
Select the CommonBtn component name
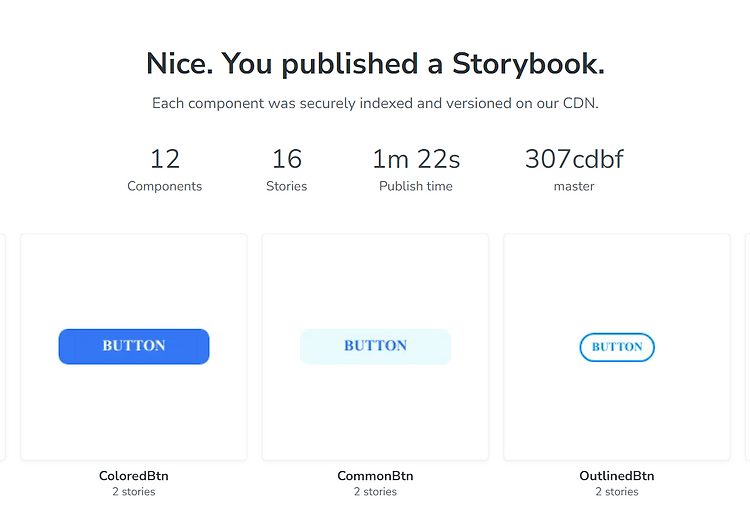click(x=375, y=476)
